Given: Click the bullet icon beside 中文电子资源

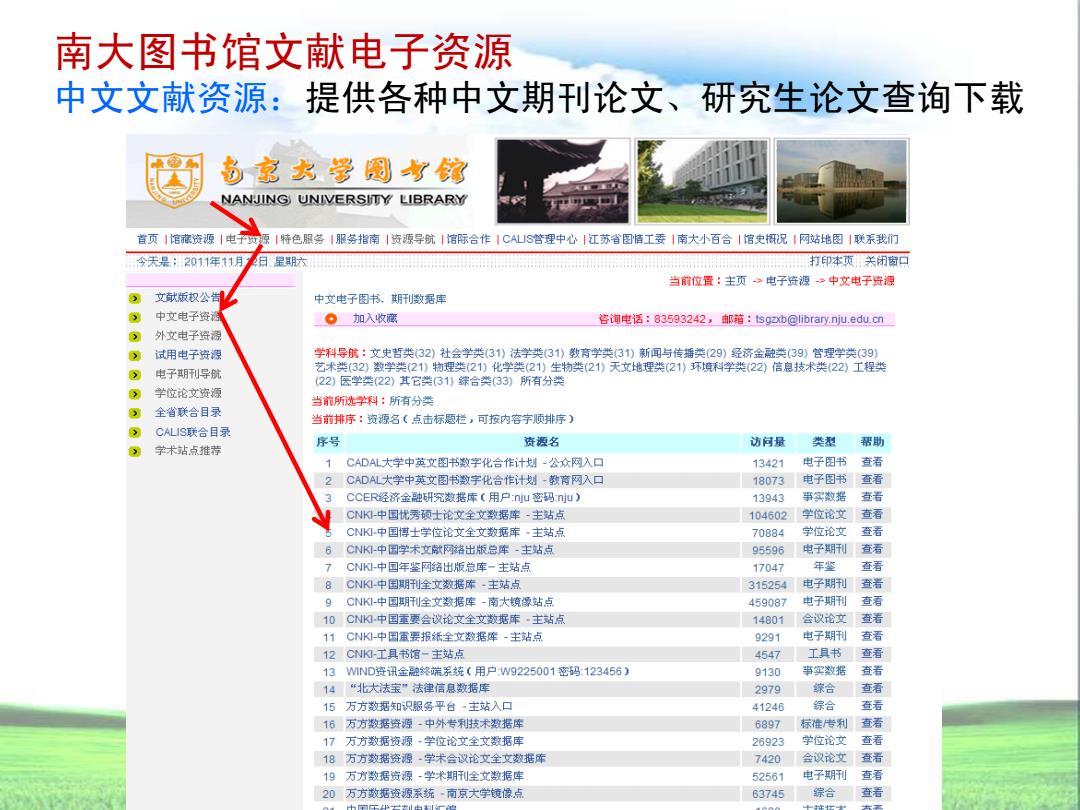Looking at the screenshot, I should pos(135,318).
